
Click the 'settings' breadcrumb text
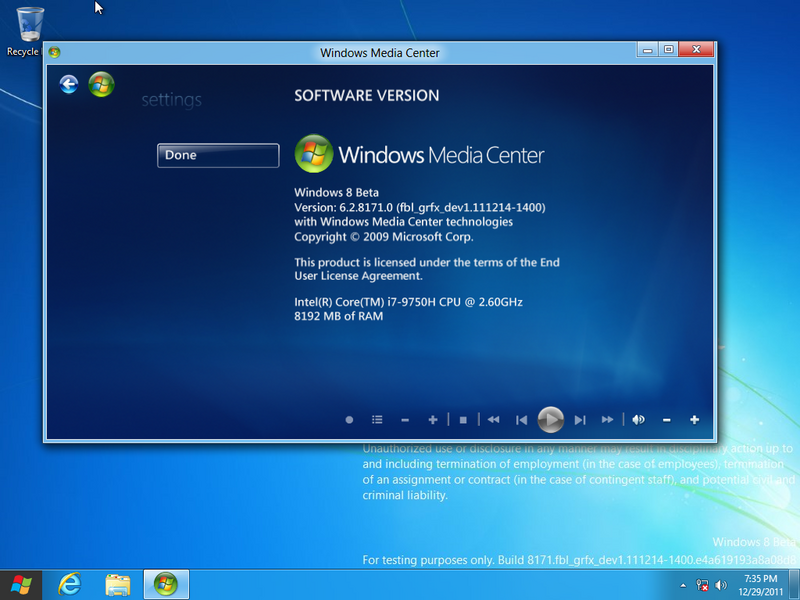[x=171, y=100]
